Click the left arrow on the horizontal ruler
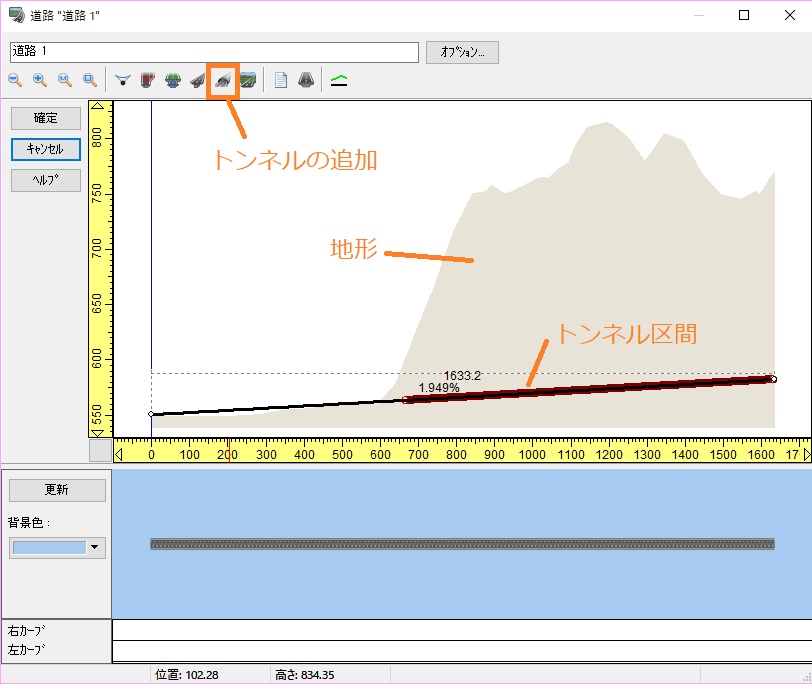Screen dimensions: 812x684 point(119,455)
